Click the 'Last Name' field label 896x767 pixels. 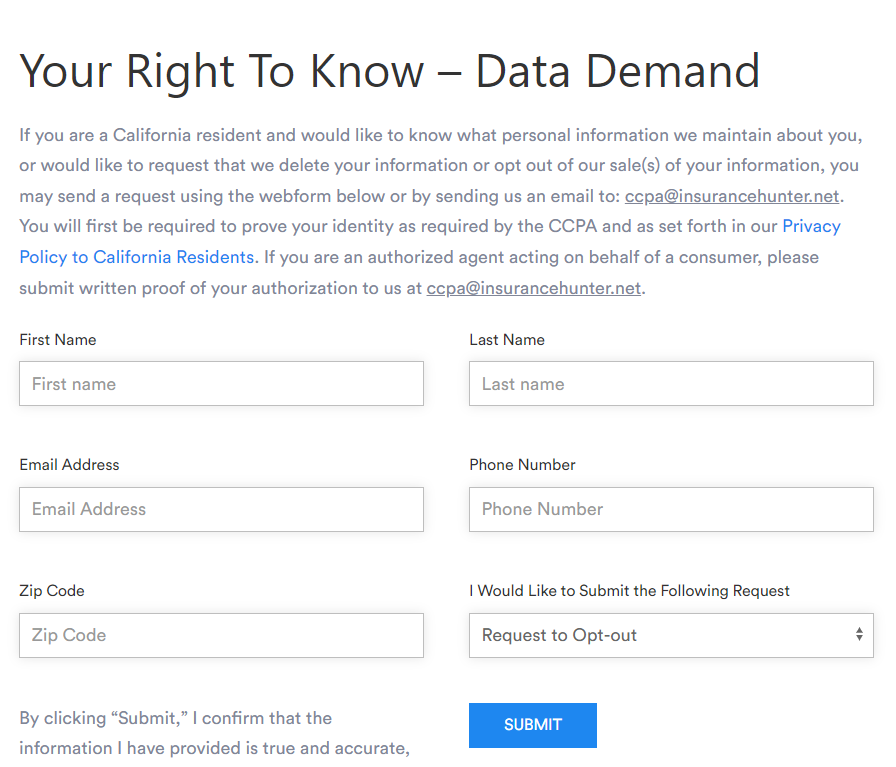click(507, 340)
